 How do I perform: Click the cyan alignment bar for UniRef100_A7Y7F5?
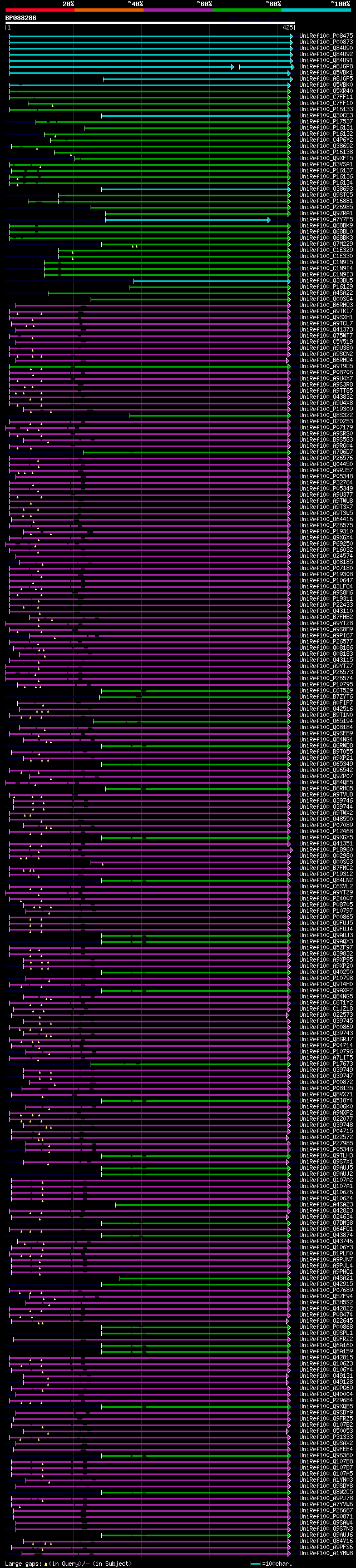tap(188, 220)
